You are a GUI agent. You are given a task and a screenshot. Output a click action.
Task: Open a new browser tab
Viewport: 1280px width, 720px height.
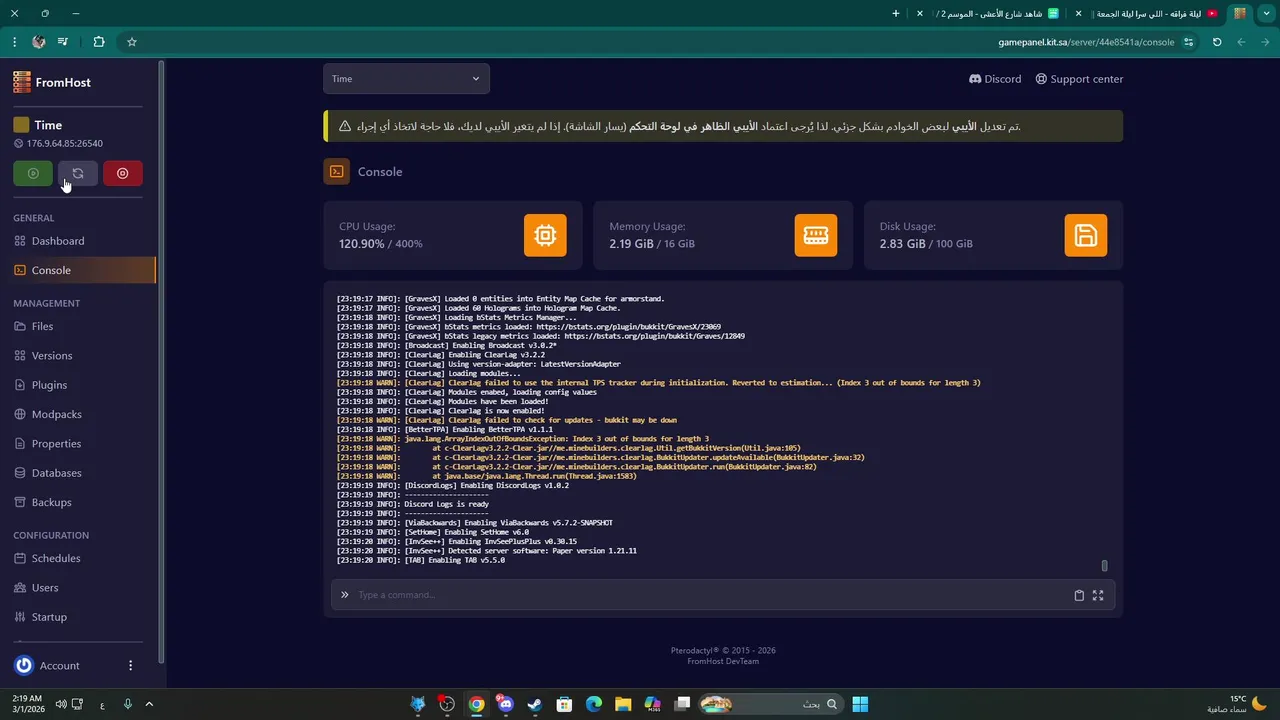click(896, 13)
